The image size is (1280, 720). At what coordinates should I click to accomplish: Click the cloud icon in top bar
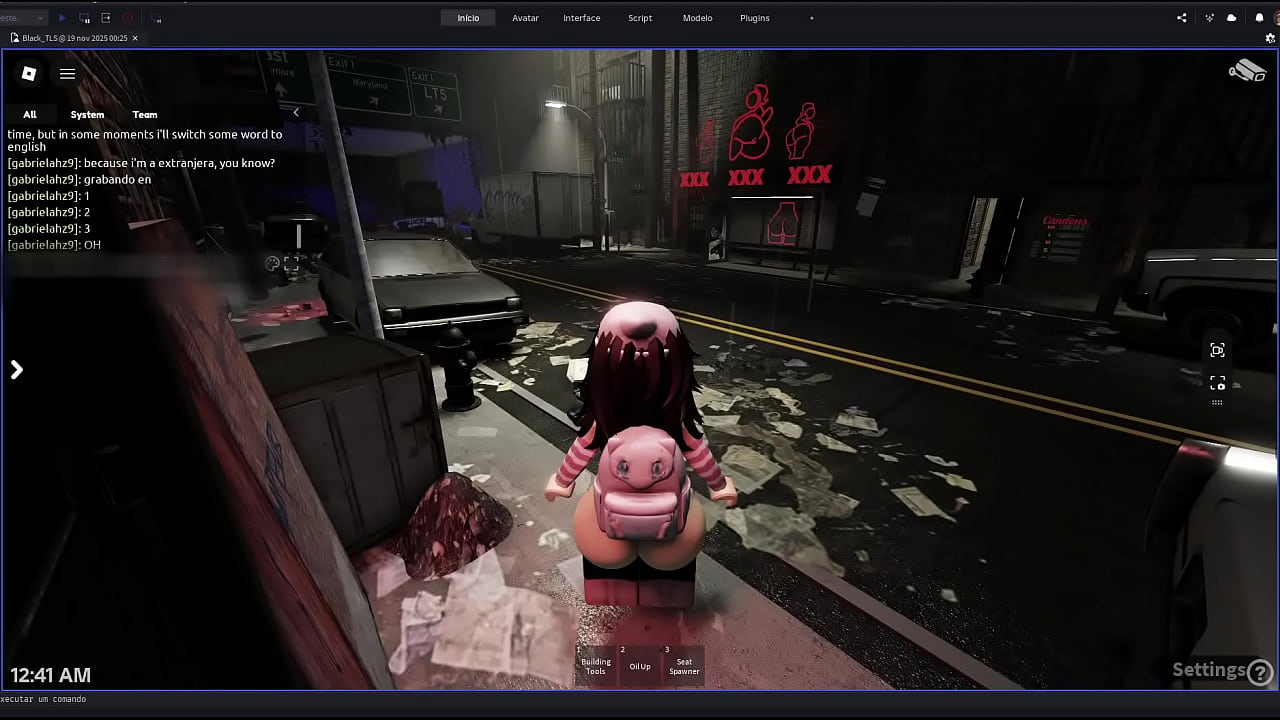[1231, 18]
